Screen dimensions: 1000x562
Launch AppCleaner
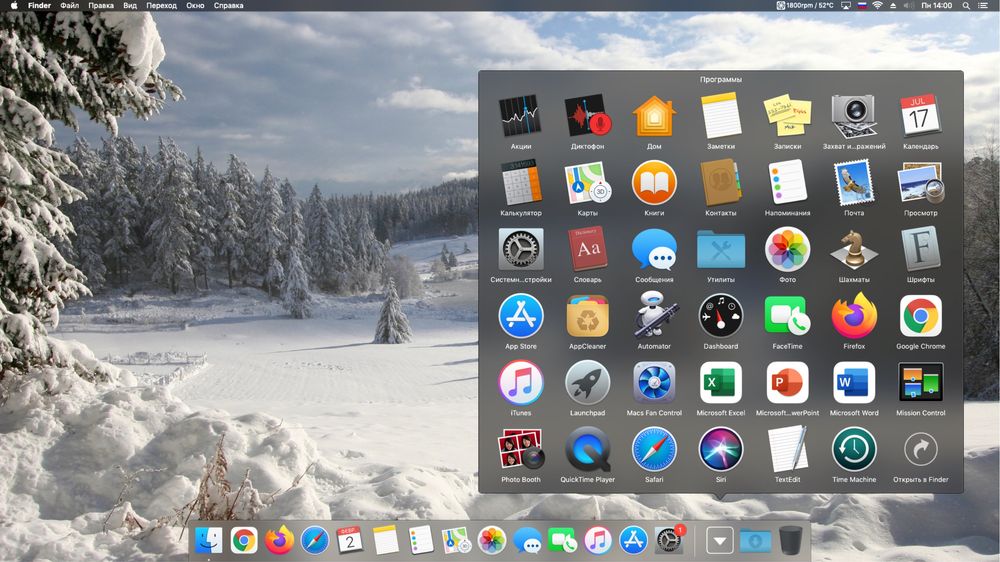587,316
